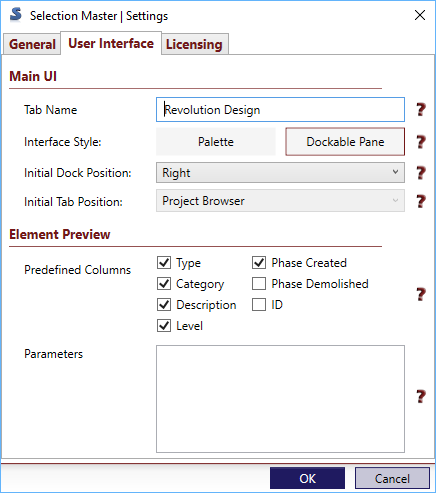
Task: Choose the Palette interface style
Action: click(216, 142)
